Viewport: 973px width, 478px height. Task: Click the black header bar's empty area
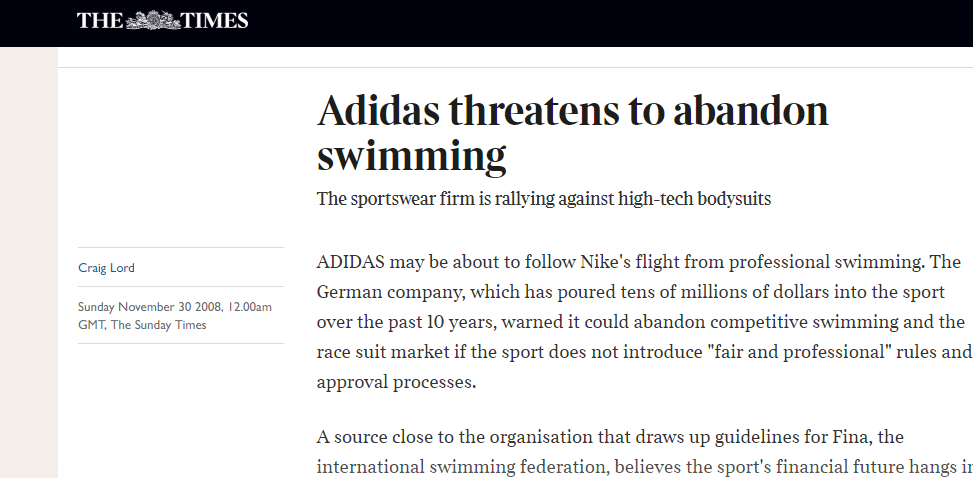tap(600, 22)
